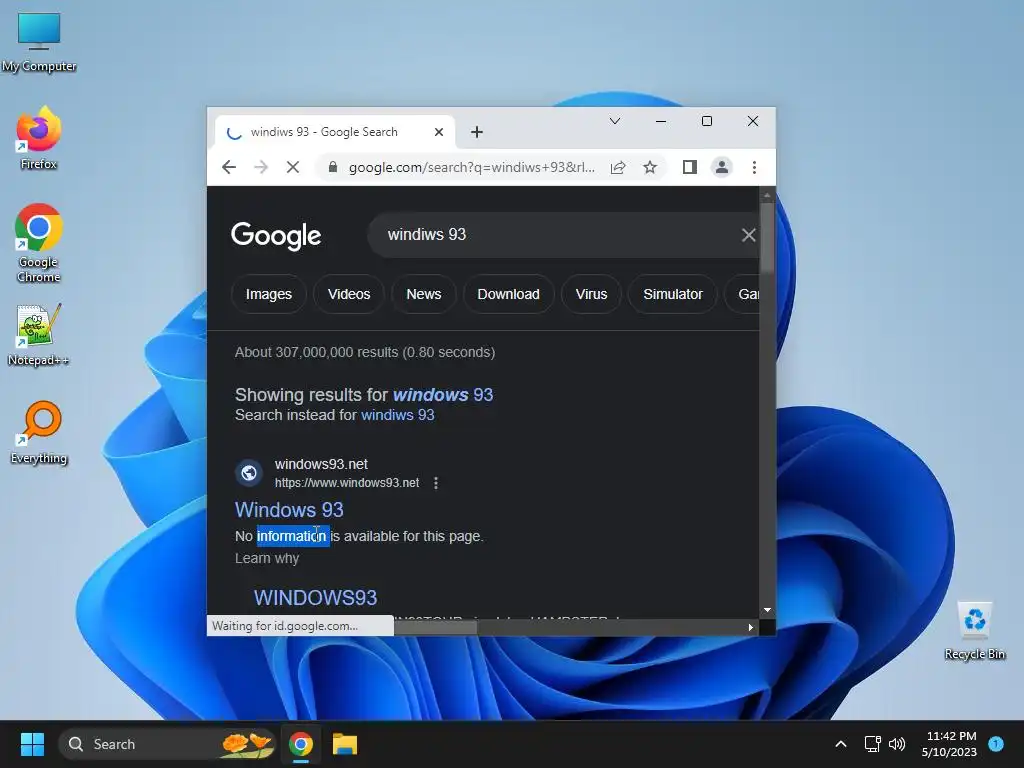Open the volume tray icon
The image size is (1024, 768).
click(x=897, y=744)
